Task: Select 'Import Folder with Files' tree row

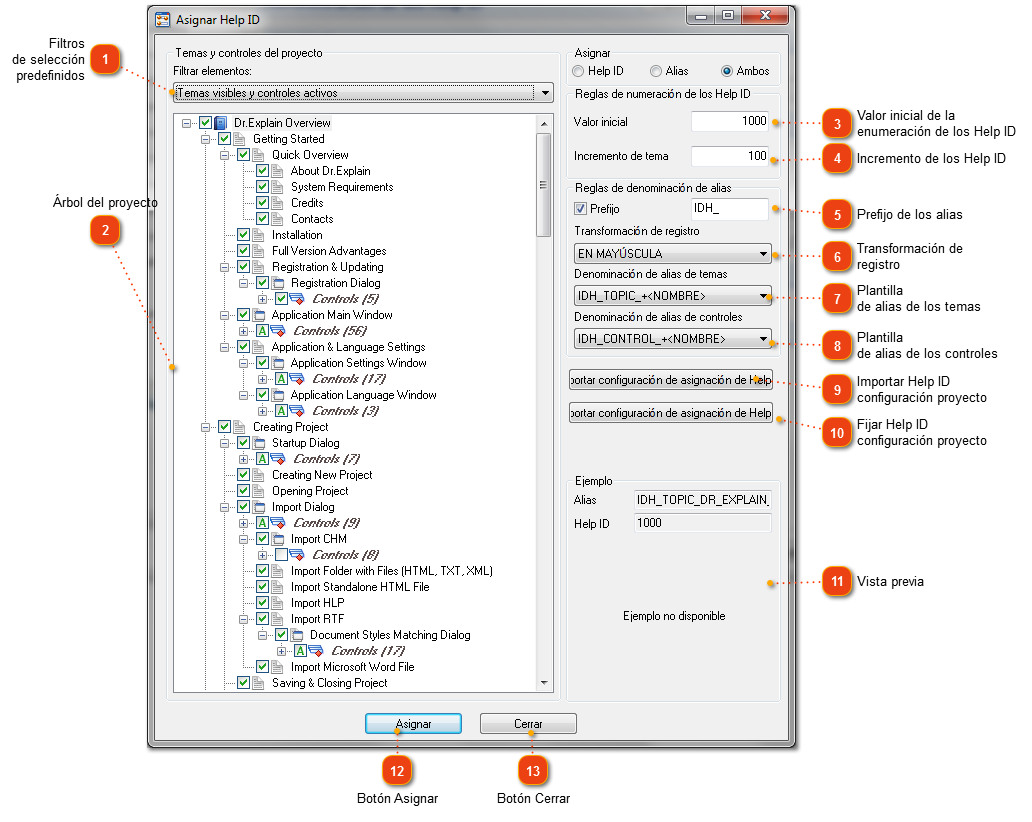Action: (392, 571)
